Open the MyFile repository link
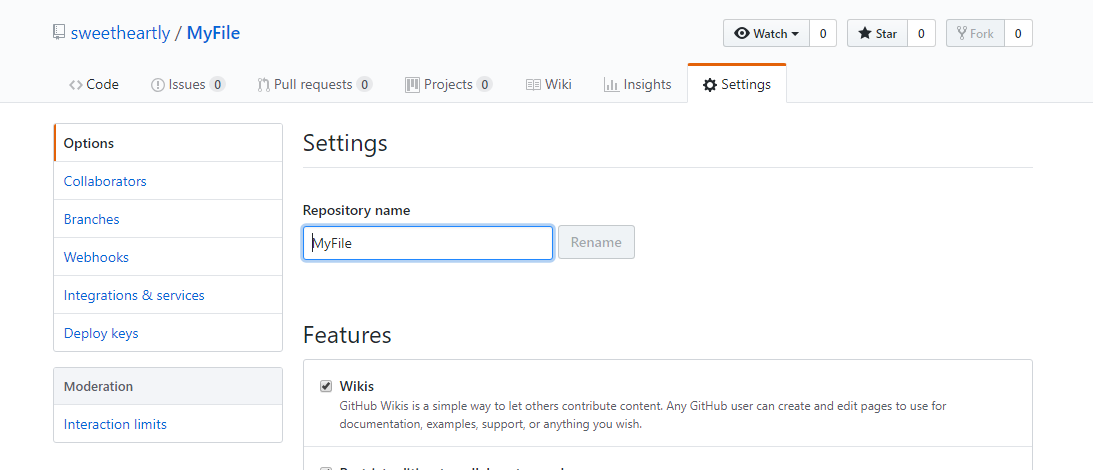The image size is (1093, 470). click(x=213, y=33)
